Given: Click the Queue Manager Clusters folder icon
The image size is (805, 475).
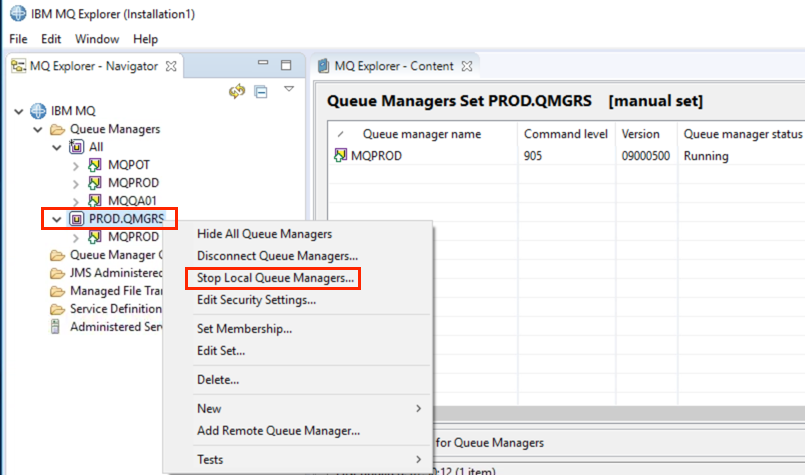Looking at the screenshot, I should 57,255.
